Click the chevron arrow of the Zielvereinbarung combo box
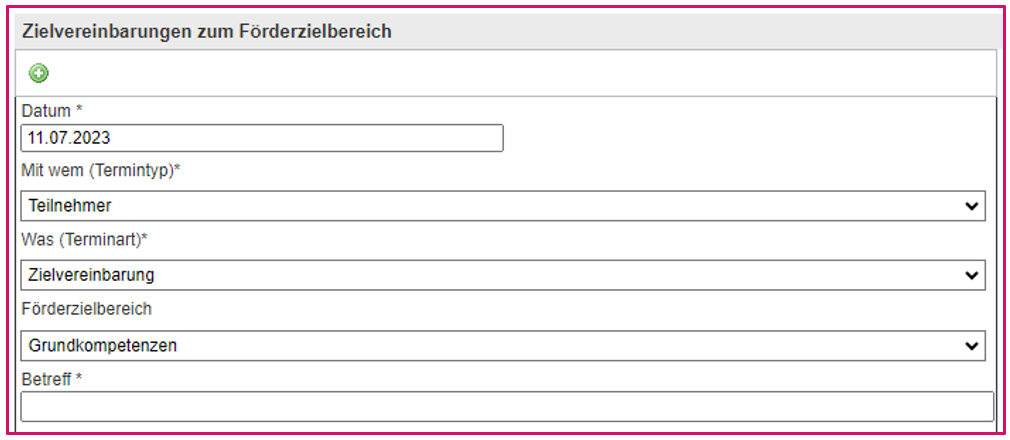The height and width of the screenshot is (440, 1010). [971, 276]
